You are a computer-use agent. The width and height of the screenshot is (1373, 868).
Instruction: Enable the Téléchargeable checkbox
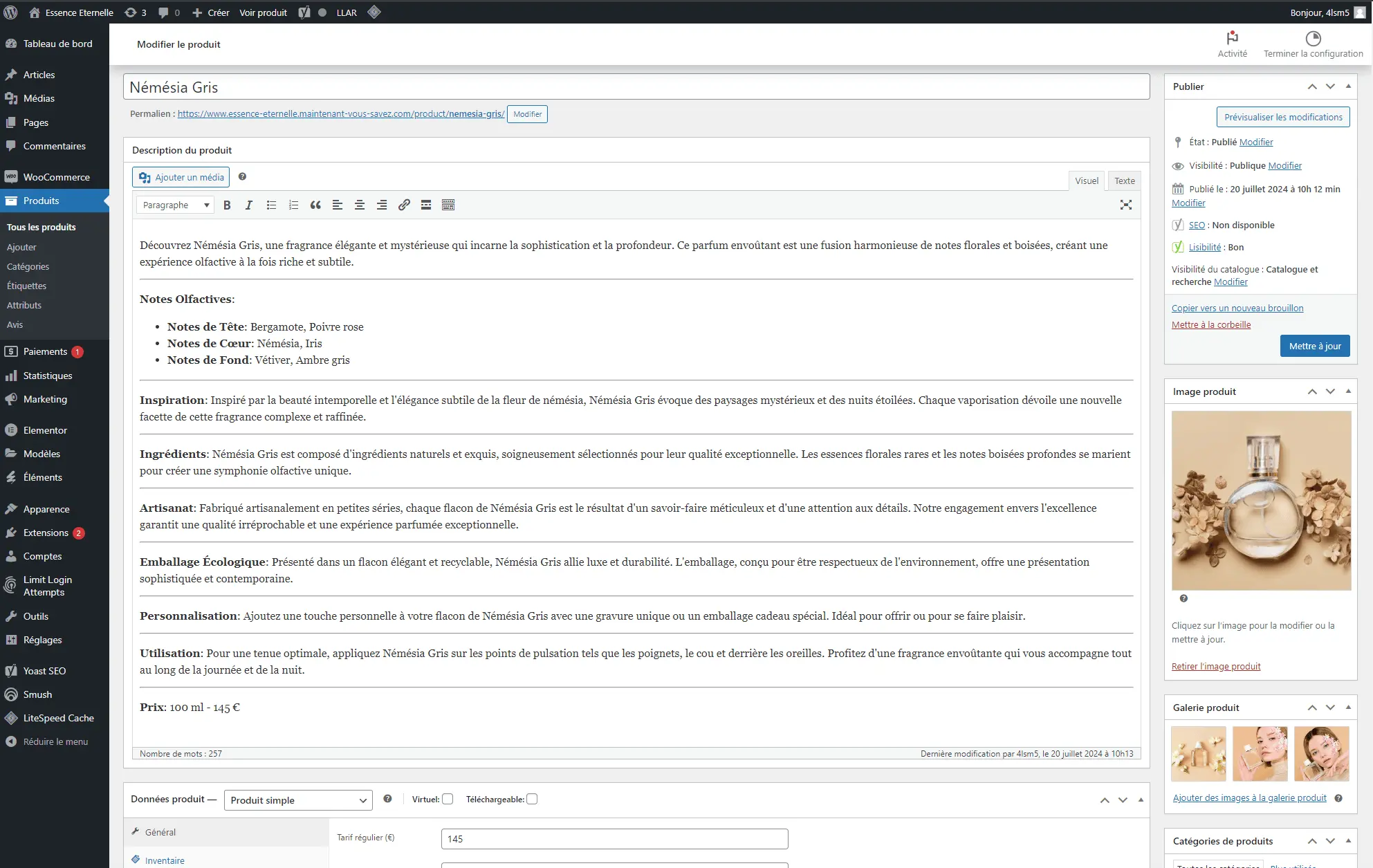[532, 799]
